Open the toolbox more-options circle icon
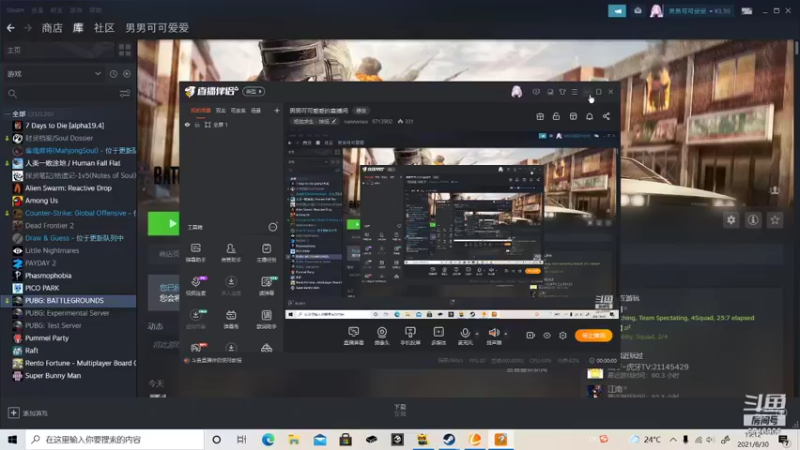 [273, 227]
